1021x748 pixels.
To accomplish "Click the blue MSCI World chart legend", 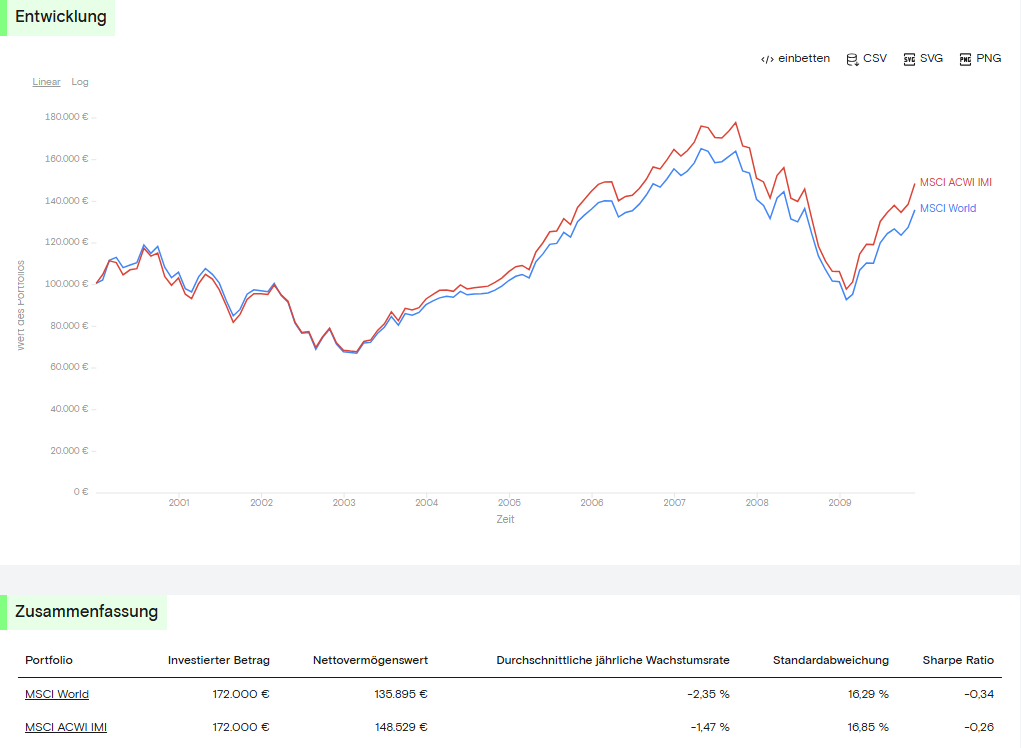I will [x=947, y=208].
